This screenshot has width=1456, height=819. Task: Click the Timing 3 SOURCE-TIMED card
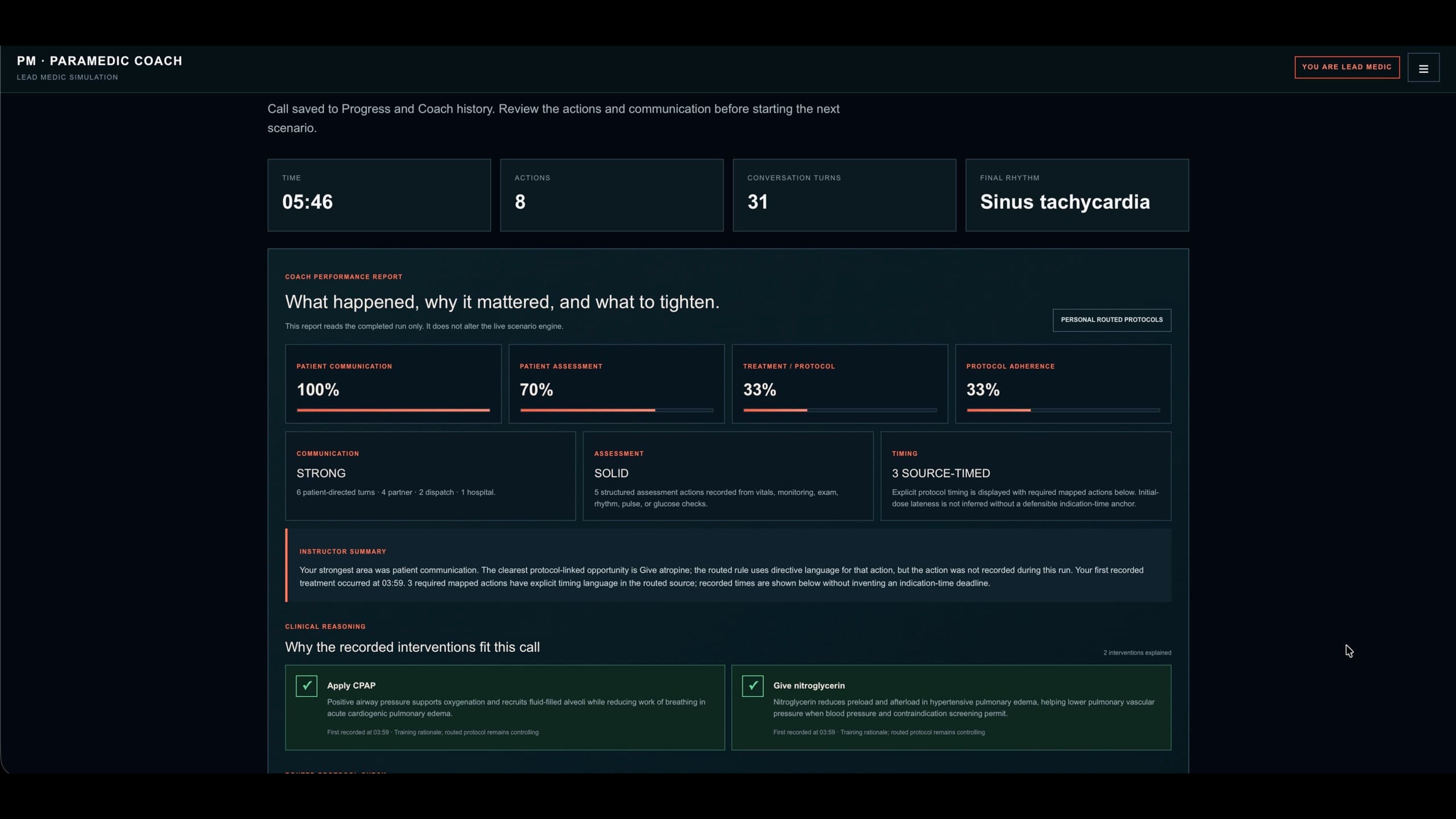pos(1026,476)
